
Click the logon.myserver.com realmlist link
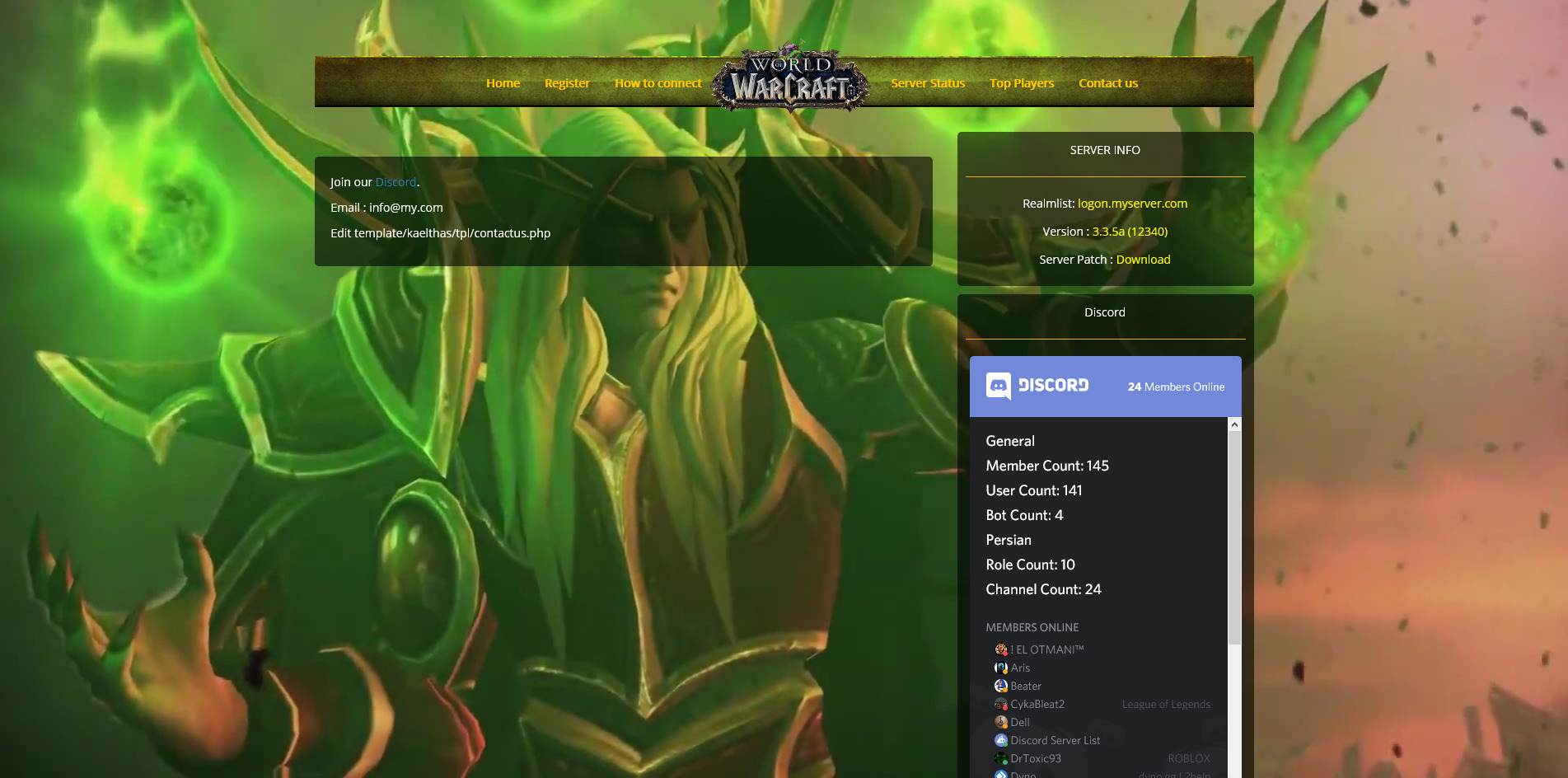[1132, 204]
